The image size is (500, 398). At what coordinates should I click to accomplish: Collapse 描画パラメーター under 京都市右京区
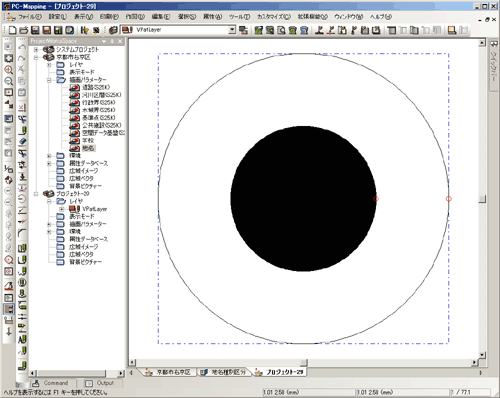49,80
